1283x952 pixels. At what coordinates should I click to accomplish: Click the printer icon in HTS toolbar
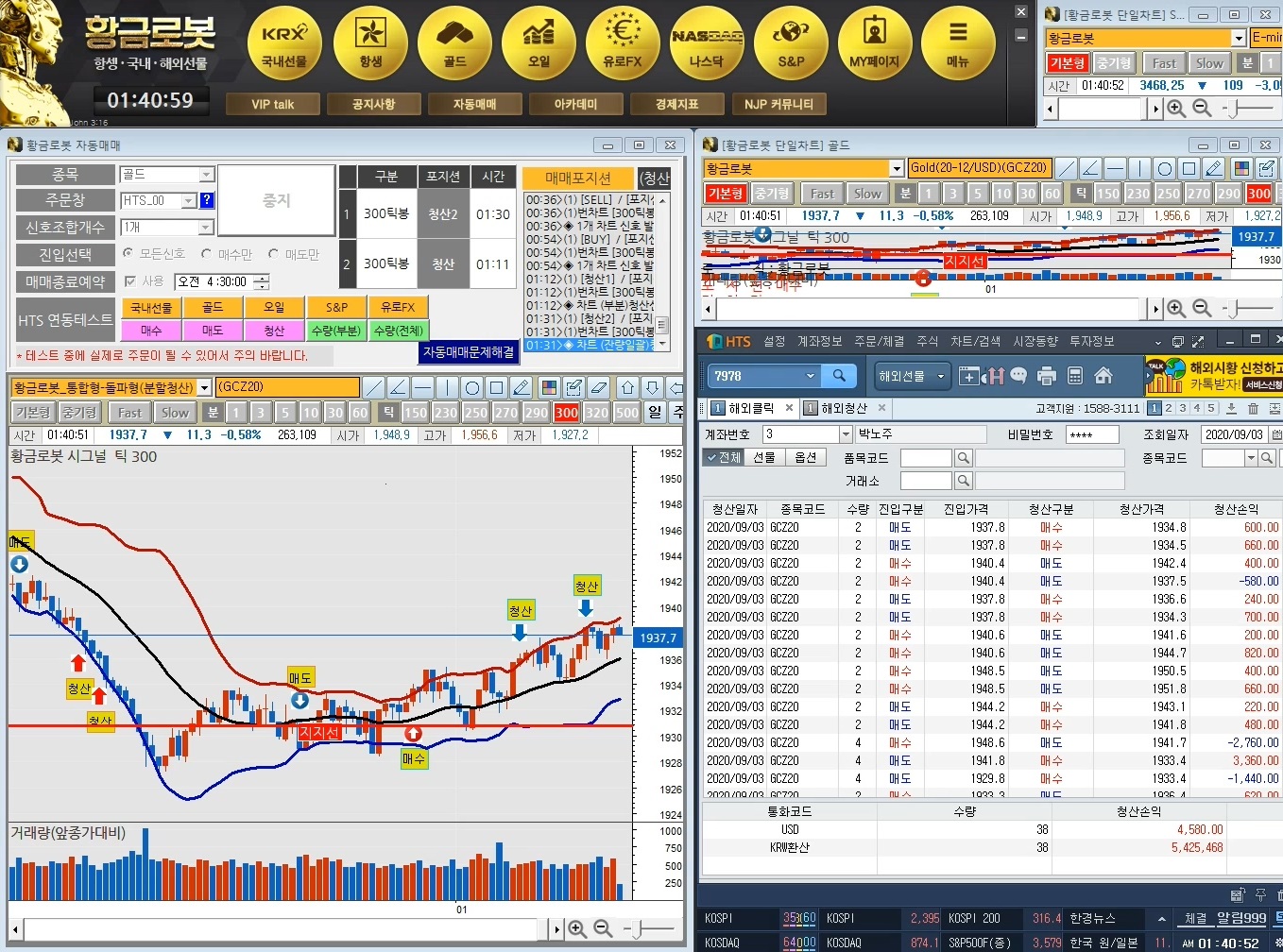[1046, 376]
